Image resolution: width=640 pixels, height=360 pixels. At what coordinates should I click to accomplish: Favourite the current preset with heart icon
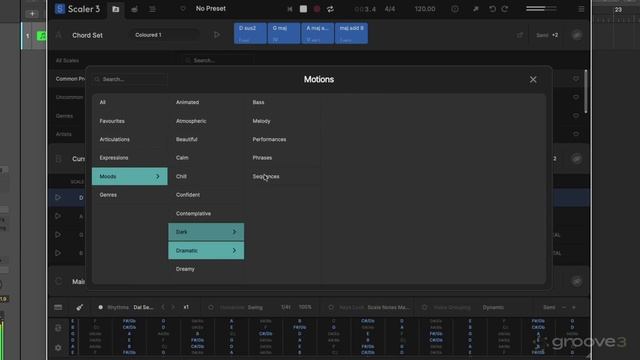click(x=183, y=9)
